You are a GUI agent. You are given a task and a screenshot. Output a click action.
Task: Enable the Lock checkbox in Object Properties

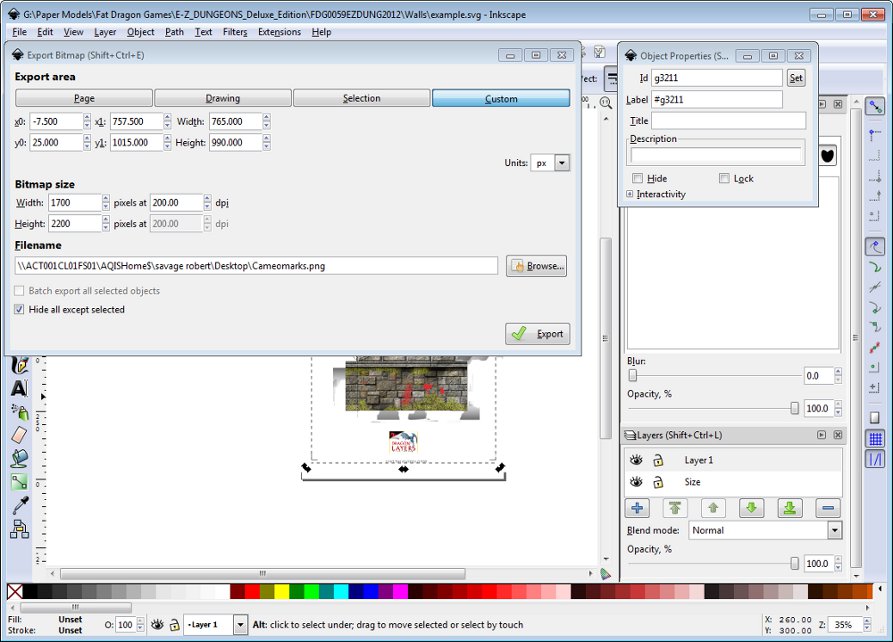(x=724, y=179)
